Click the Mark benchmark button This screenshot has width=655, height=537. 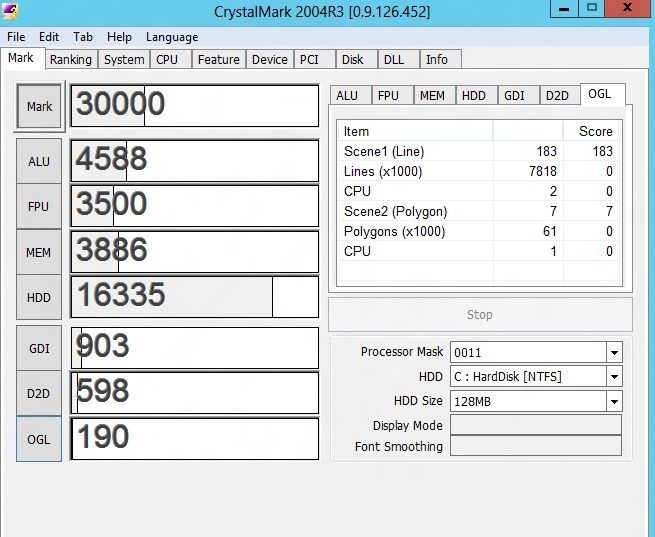(39, 106)
